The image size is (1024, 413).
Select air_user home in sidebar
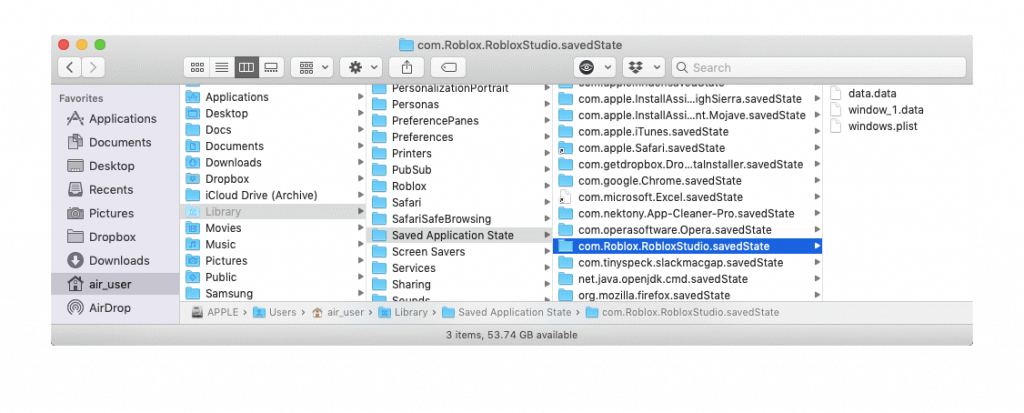[x=115, y=284]
